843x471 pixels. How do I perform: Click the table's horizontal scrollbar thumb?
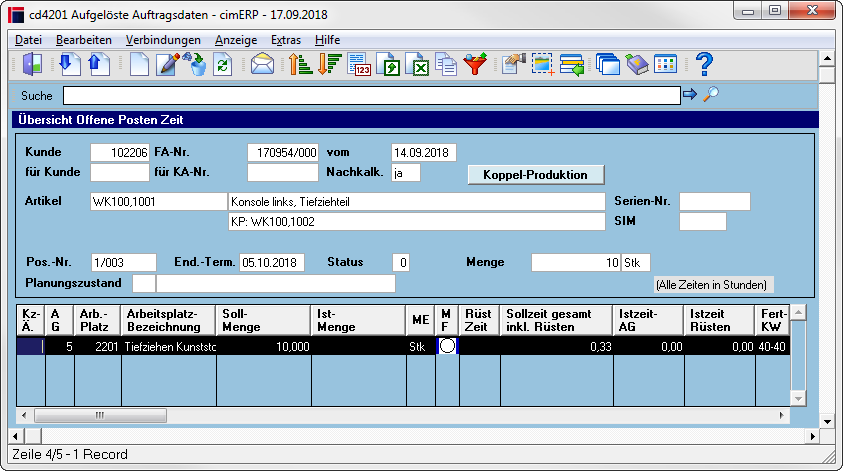pyautogui.click(x=101, y=415)
